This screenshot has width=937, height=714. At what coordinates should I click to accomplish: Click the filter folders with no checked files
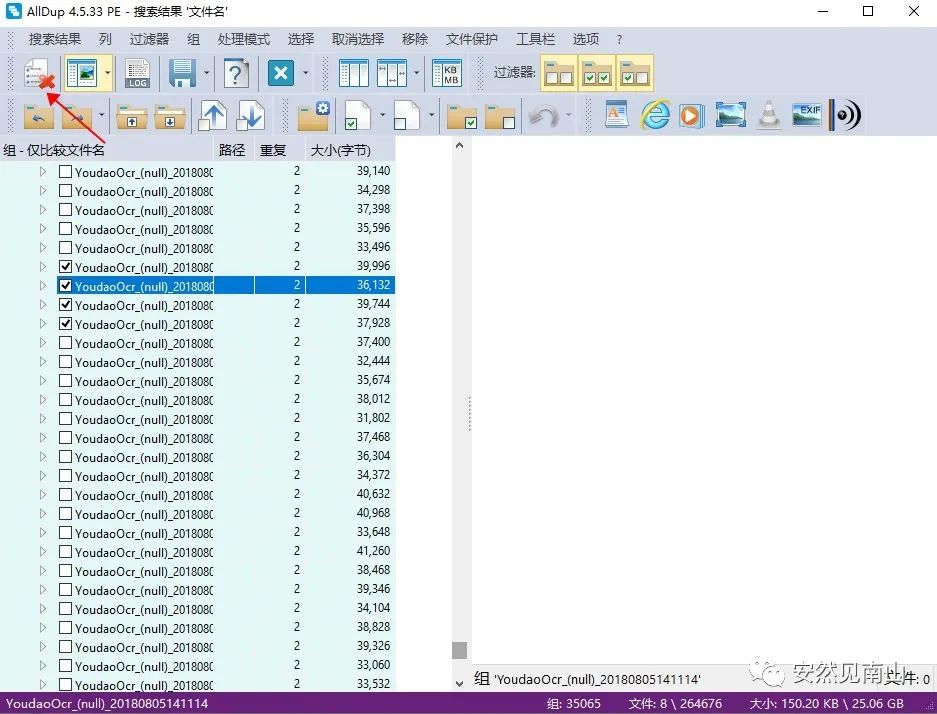559,73
